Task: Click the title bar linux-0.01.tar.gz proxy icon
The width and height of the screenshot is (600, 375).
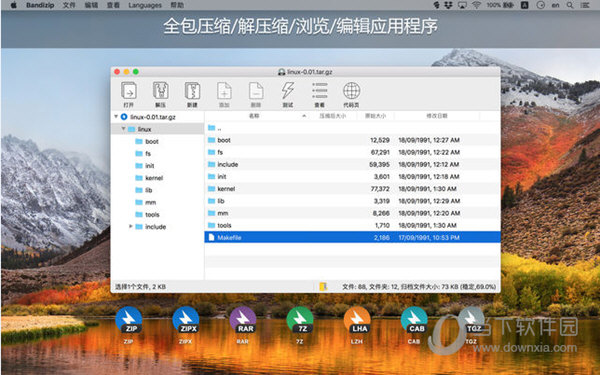Action: click(282, 72)
